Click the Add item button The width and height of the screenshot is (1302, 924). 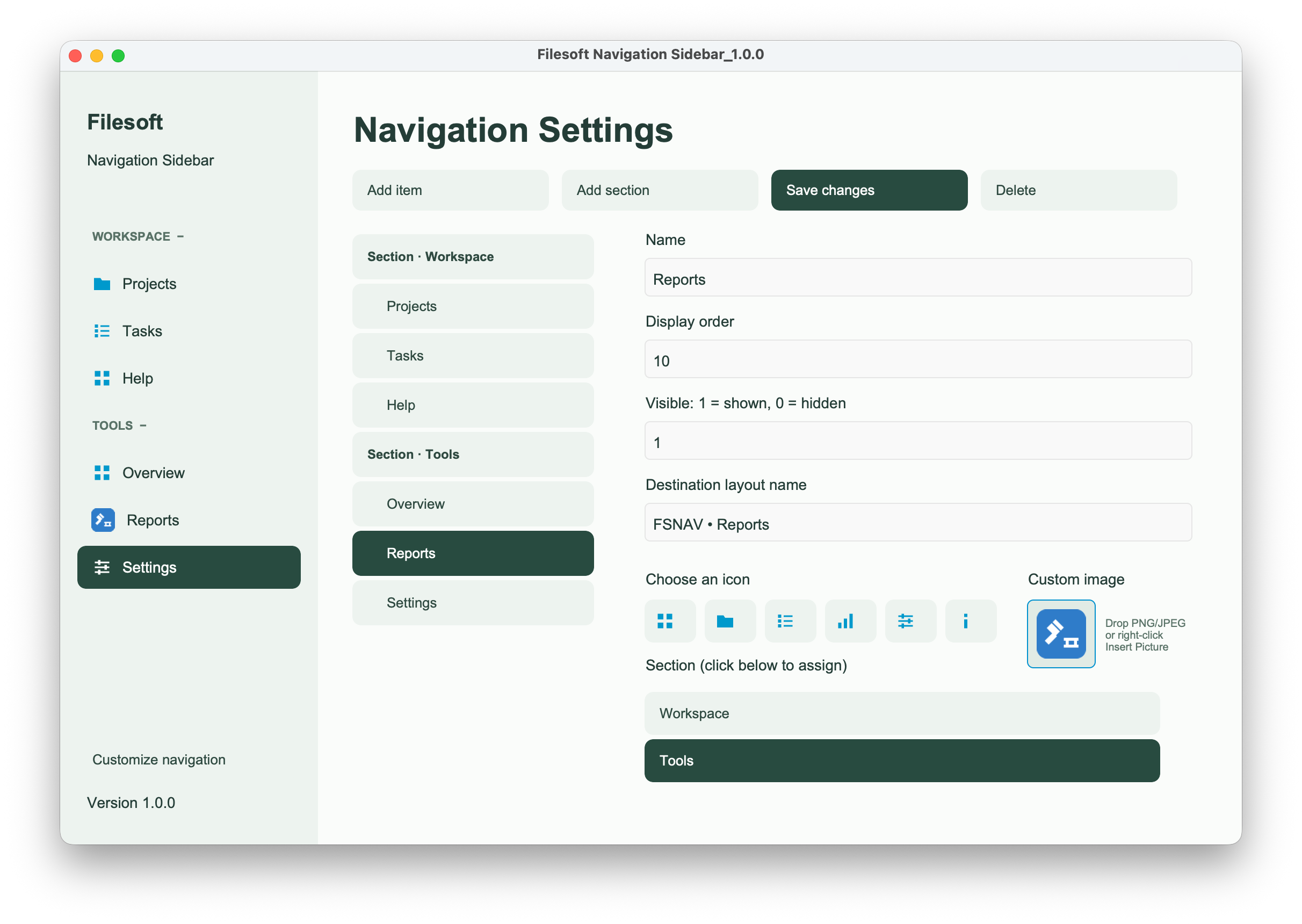451,190
